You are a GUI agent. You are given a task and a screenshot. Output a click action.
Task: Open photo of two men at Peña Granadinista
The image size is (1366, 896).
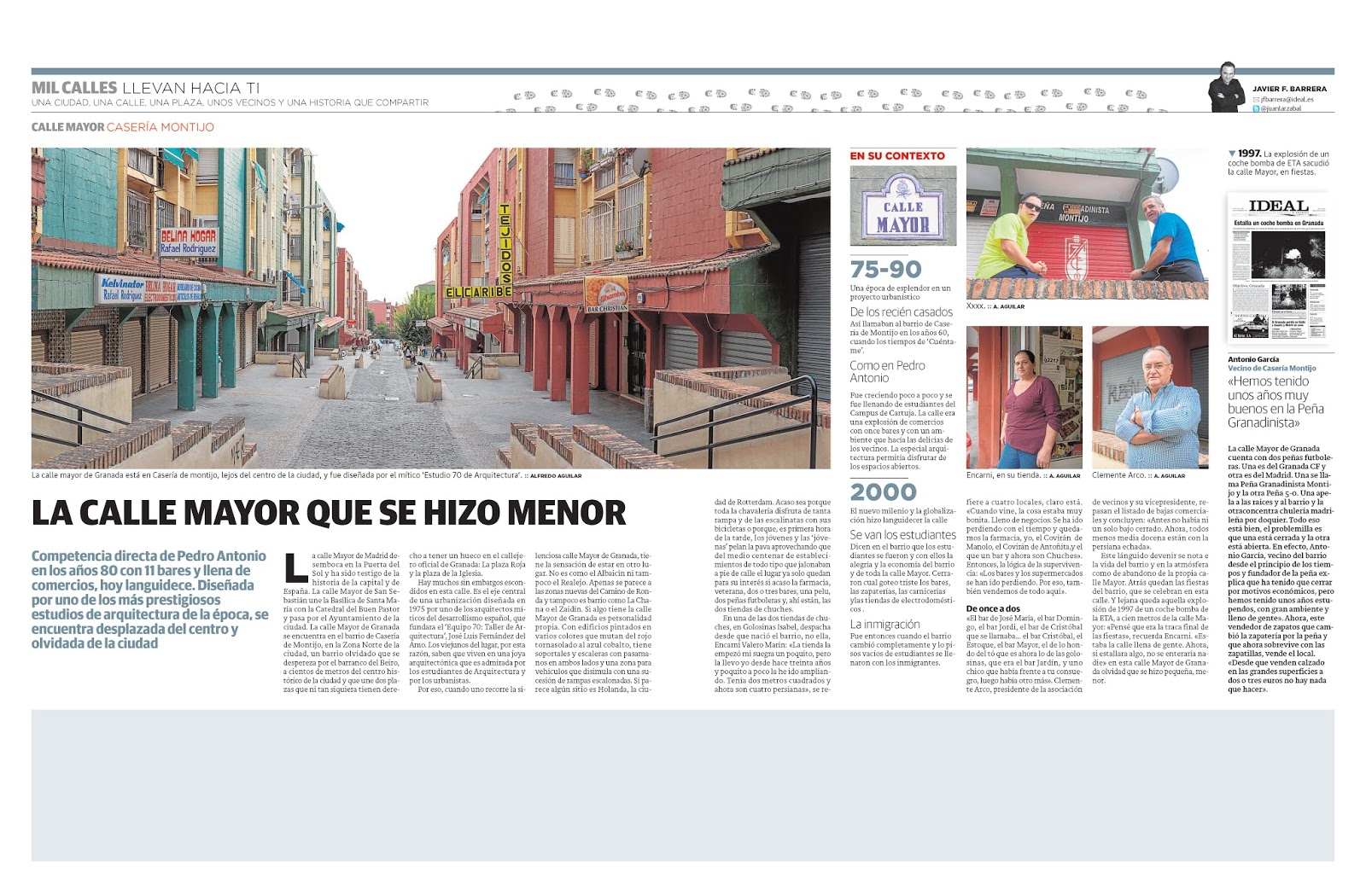point(1087,224)
